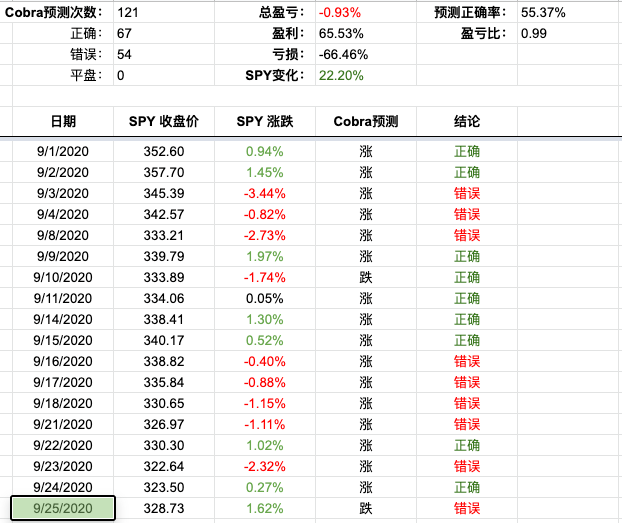Select the change cell 0.27%

pos(265,488)
